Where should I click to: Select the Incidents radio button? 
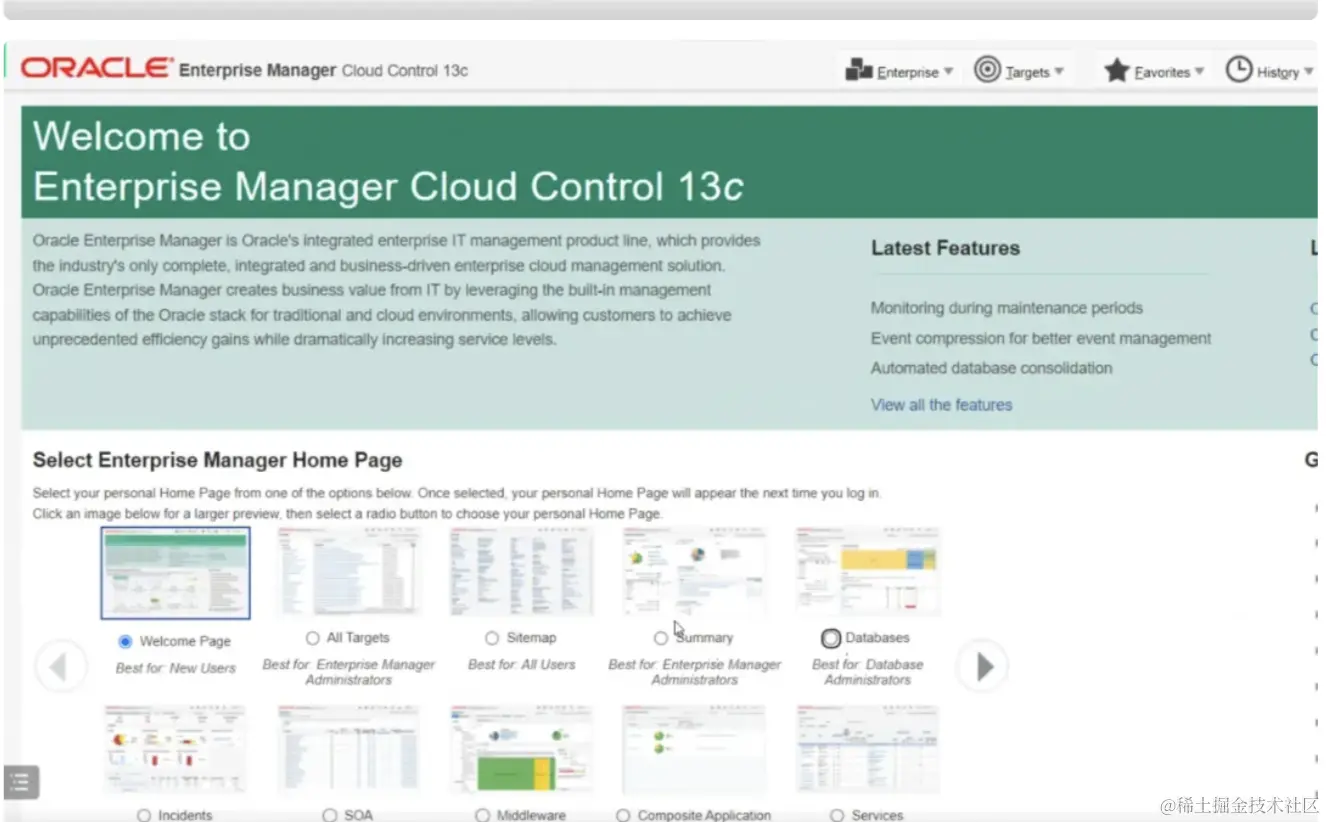point(144,815)
